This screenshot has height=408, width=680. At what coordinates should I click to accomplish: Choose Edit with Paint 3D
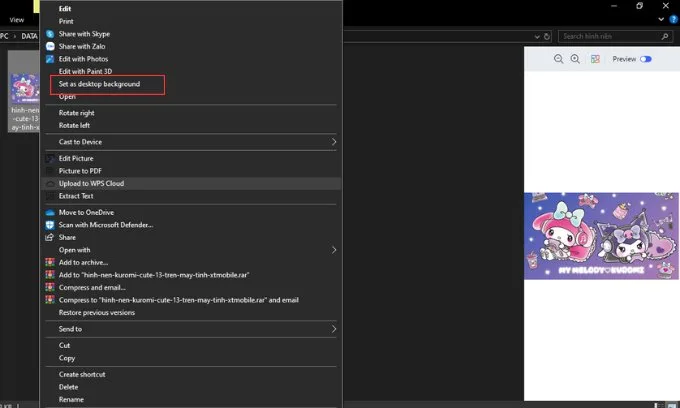coord(85,72)
